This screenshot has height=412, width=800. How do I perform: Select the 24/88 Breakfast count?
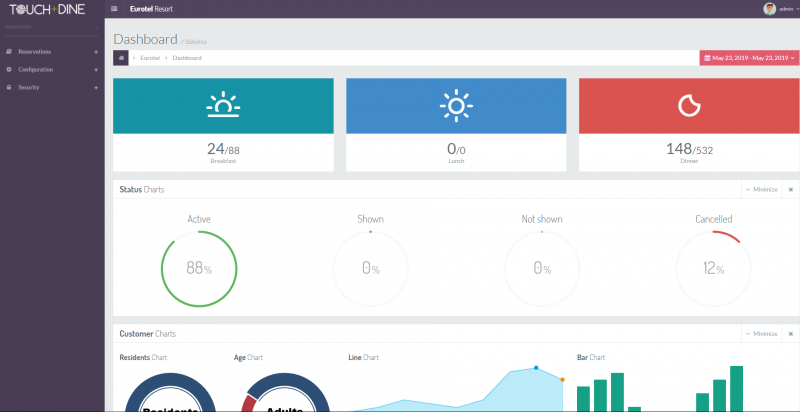(223, 149)
